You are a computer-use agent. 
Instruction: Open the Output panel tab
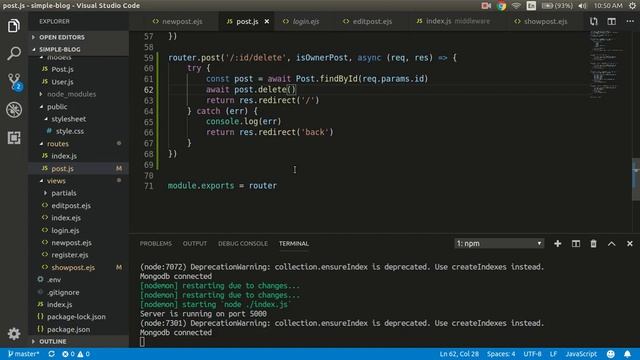click(195, 244)
